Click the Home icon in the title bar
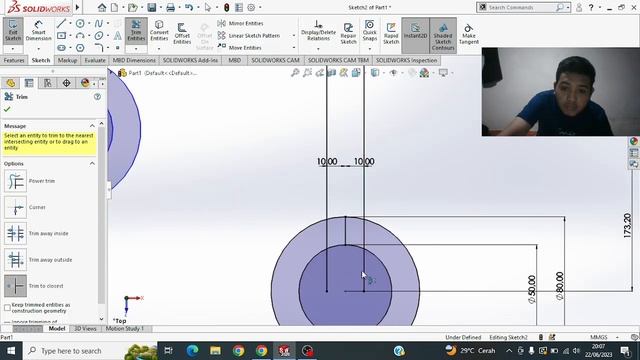 [x=102, y=7]
